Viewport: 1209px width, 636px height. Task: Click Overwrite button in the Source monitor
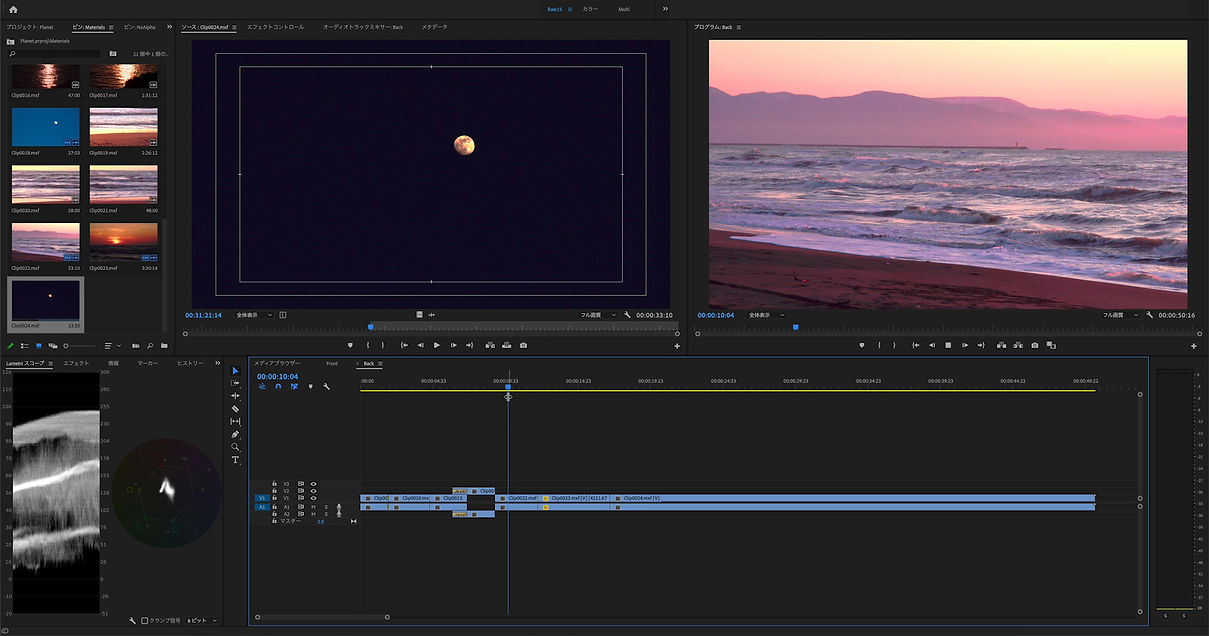pyautogui.click(x=507, y=345)
